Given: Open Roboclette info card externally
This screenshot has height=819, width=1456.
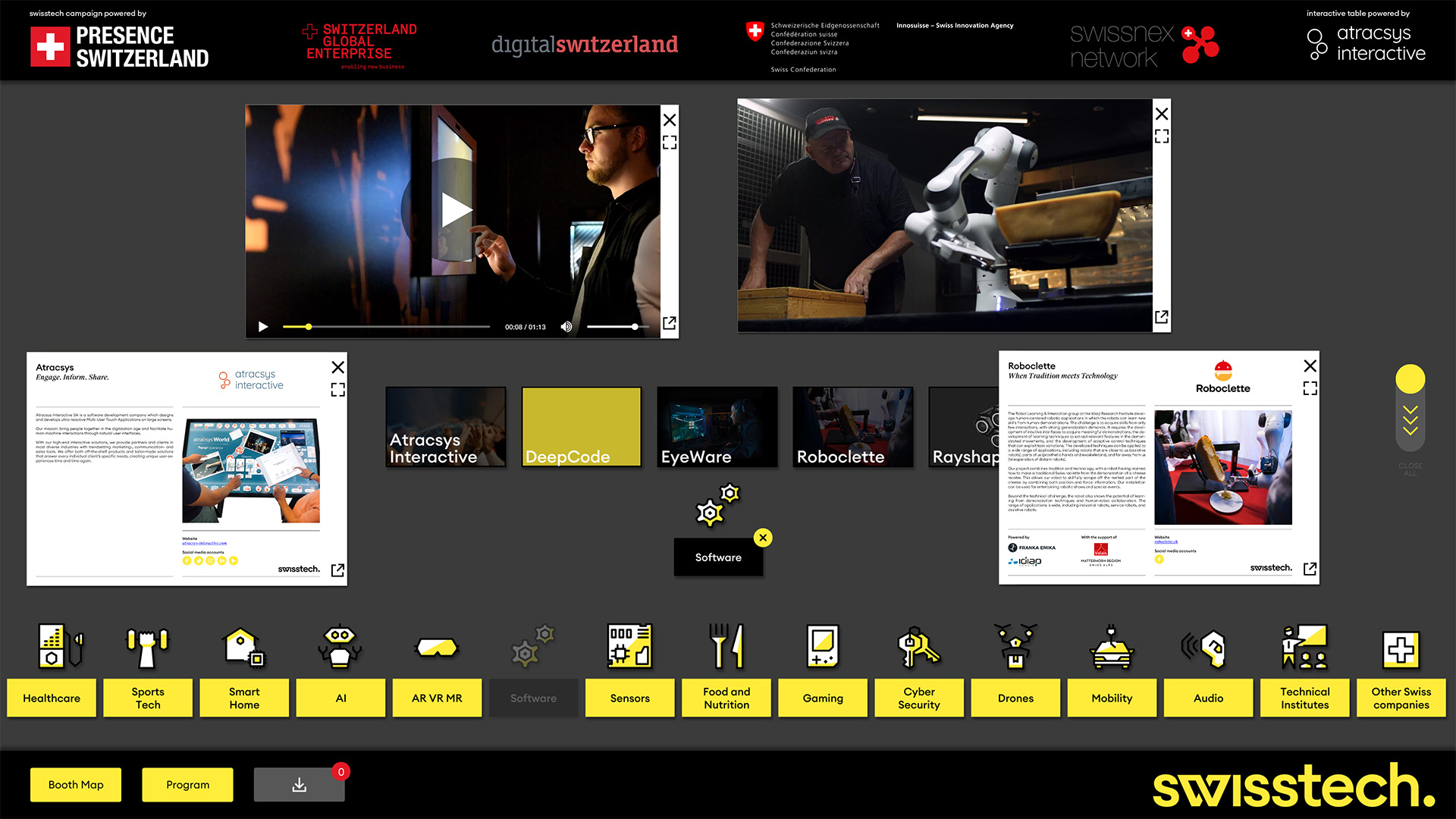Looking at the screenshot, I should point(1310,569).
